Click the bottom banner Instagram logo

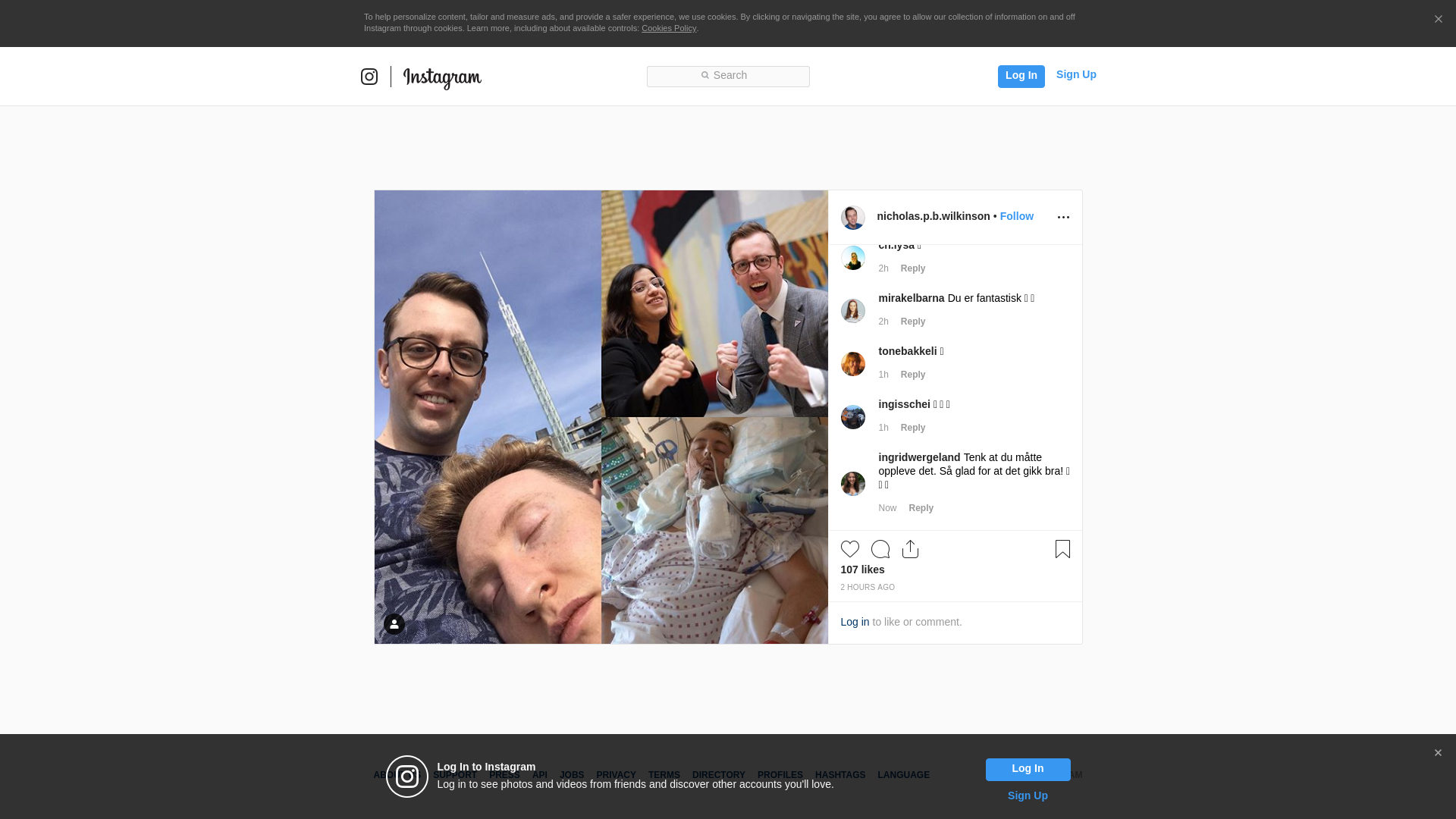407,777
